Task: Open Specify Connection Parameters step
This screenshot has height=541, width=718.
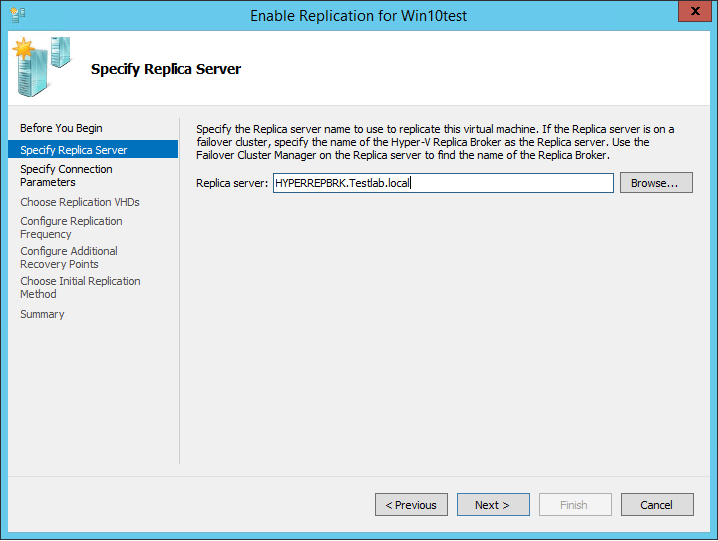Action: [x=66, y=175]
